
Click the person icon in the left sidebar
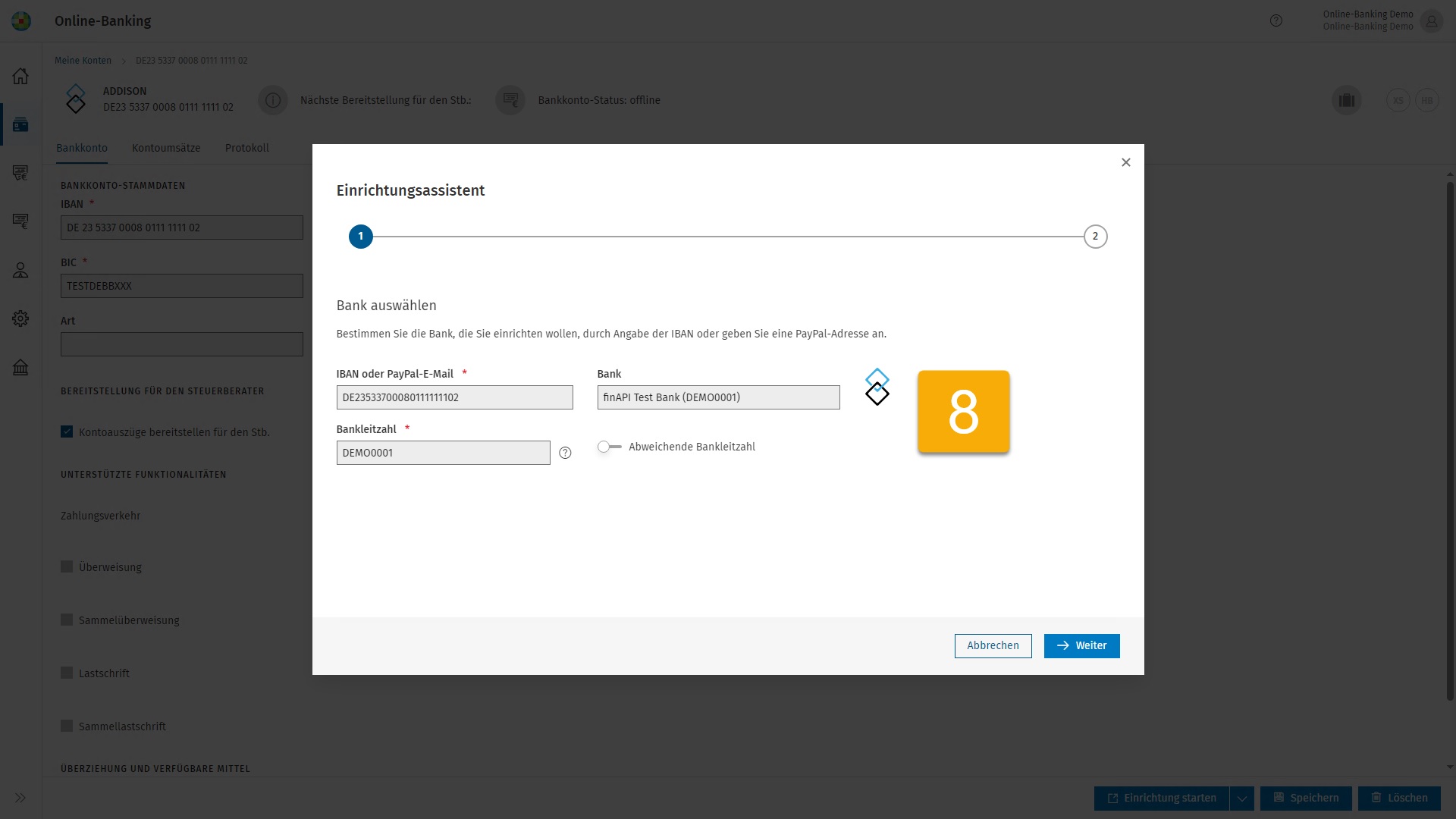click(20, 270)
